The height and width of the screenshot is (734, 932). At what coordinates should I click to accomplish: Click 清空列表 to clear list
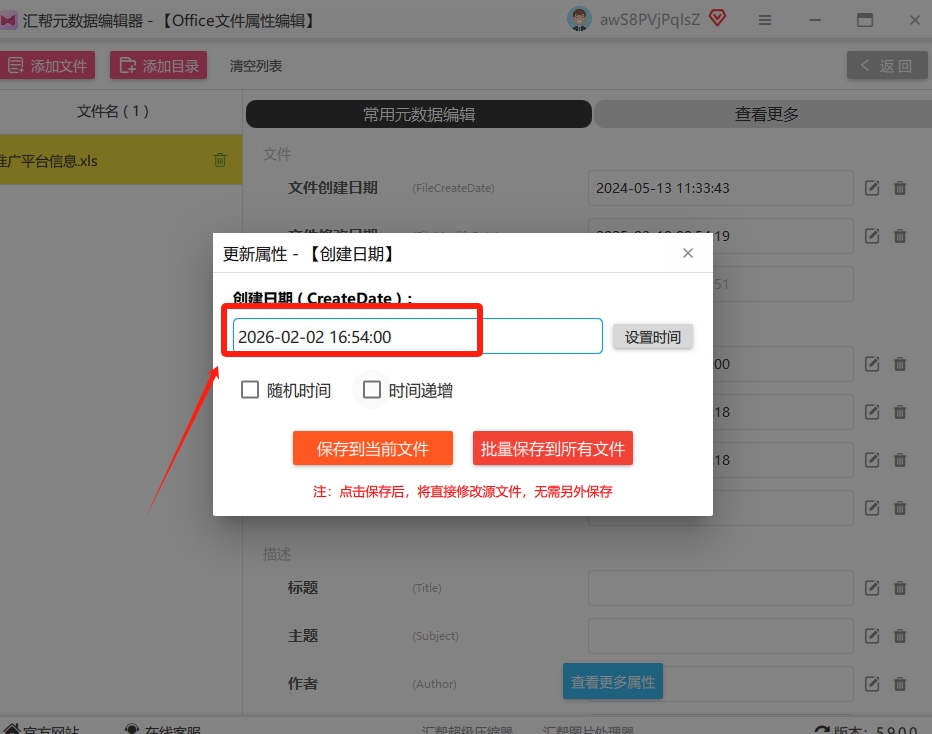256,66
